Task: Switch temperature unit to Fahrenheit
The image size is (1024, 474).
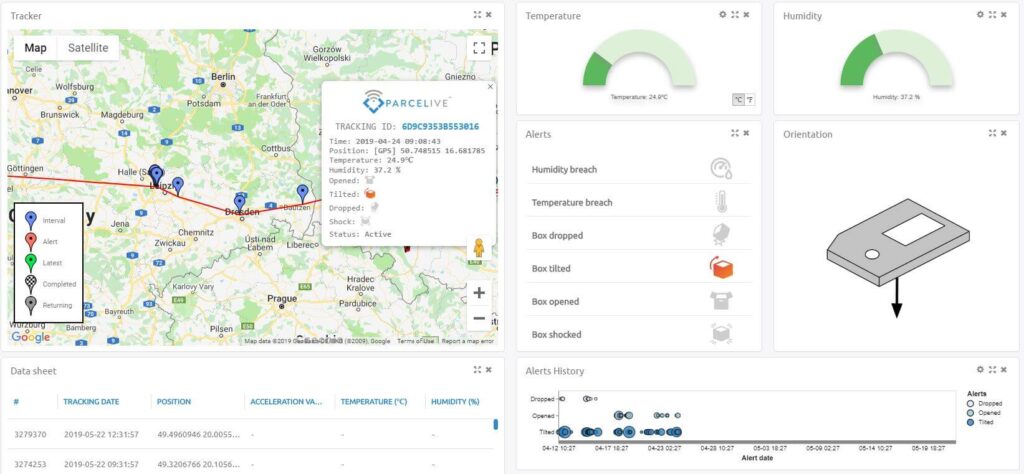Action: click(x=750, y=99)
